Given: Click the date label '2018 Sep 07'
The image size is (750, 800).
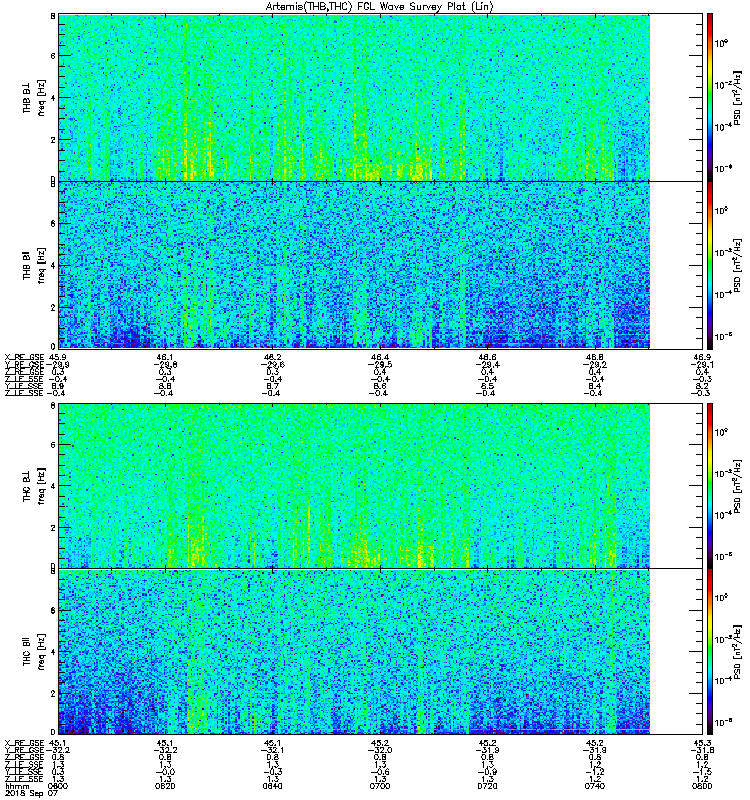Looking at the screenshot, I should tap(31, 793).
